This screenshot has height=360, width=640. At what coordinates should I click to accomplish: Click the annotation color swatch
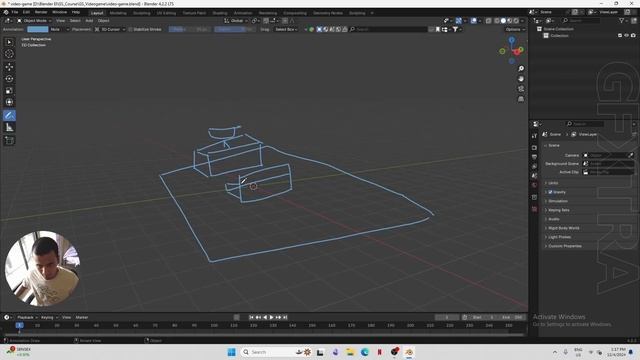point(38,29)
